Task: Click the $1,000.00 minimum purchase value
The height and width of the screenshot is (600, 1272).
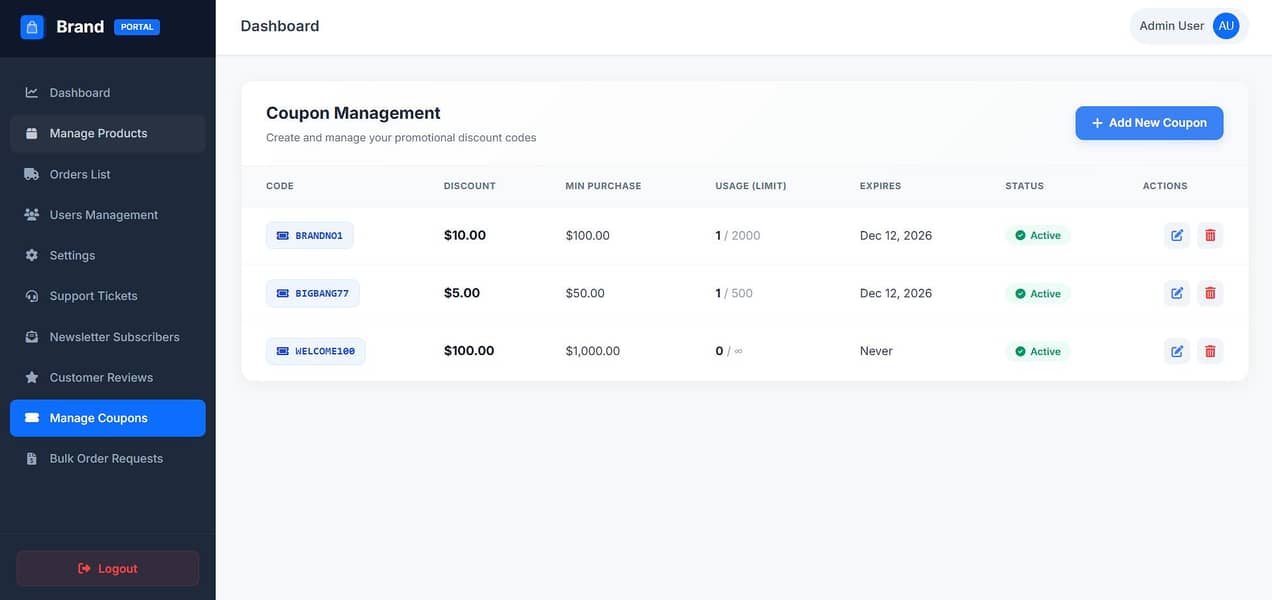Action: point(593,351)
